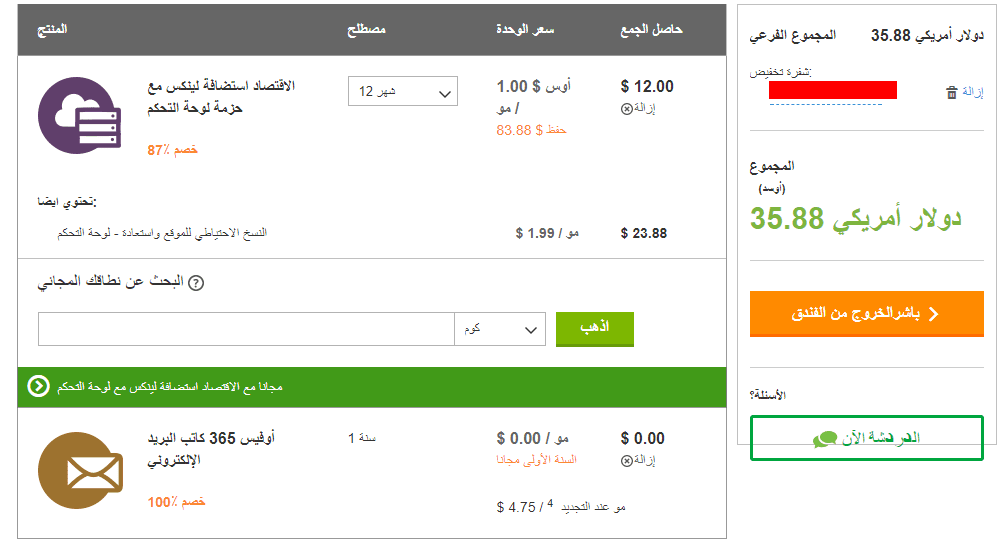Click the X remove icon under the $0.00 total
This screenshot has width=1006, height=552.
click(x=627, y=460)
